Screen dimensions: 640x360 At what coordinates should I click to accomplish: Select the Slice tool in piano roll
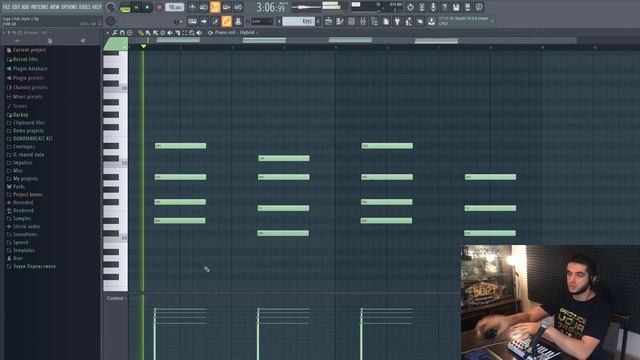[177, 33]
